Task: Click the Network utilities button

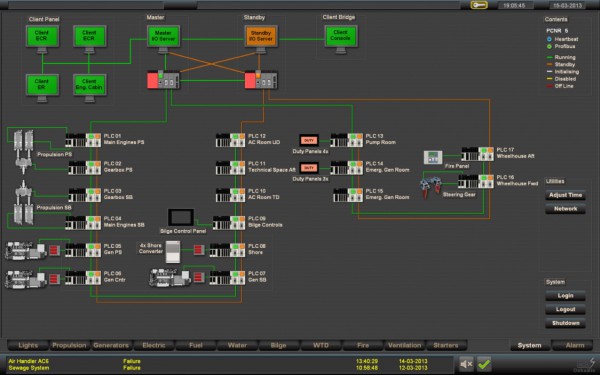Action: pos(565,209)
